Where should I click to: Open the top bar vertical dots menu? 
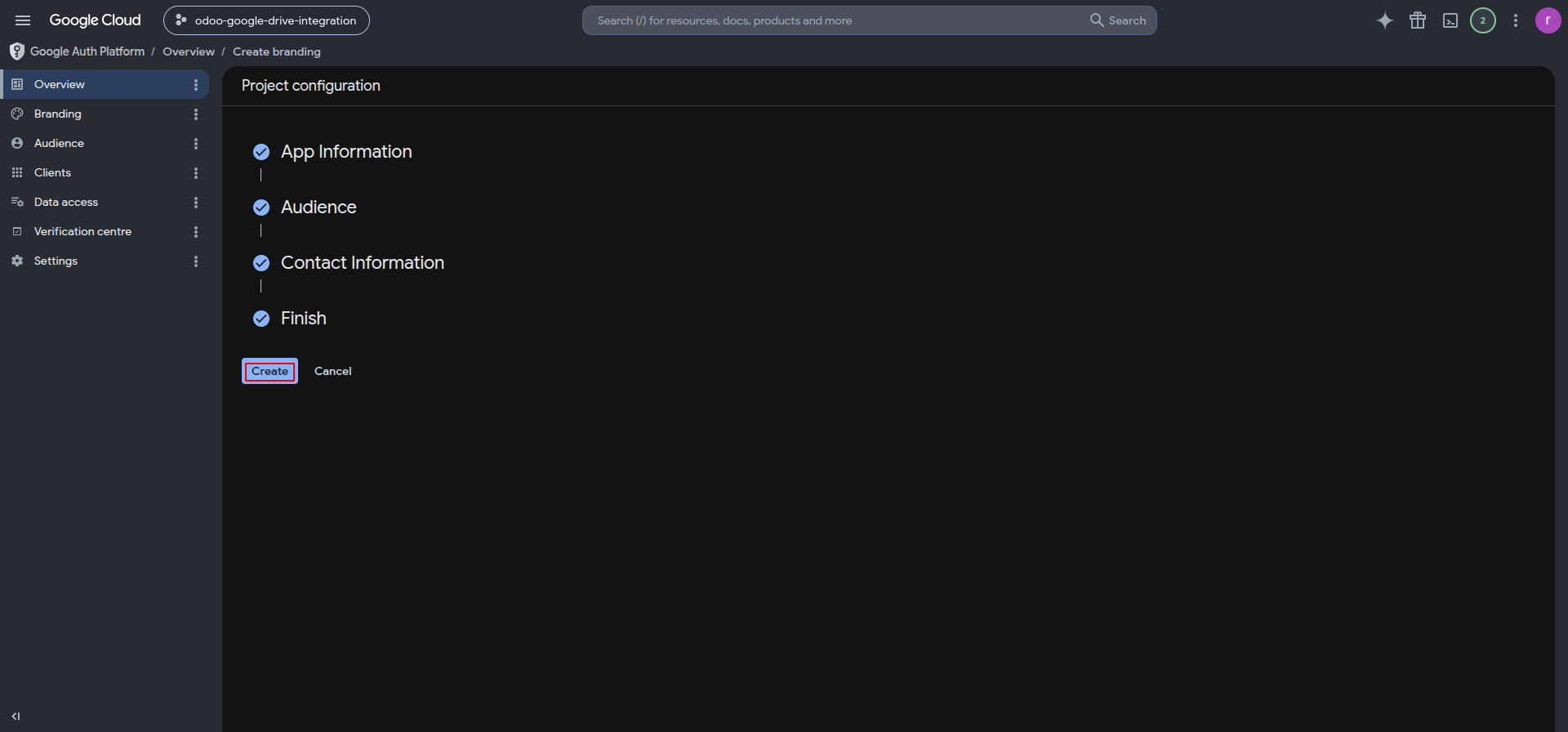[1516, 20]
